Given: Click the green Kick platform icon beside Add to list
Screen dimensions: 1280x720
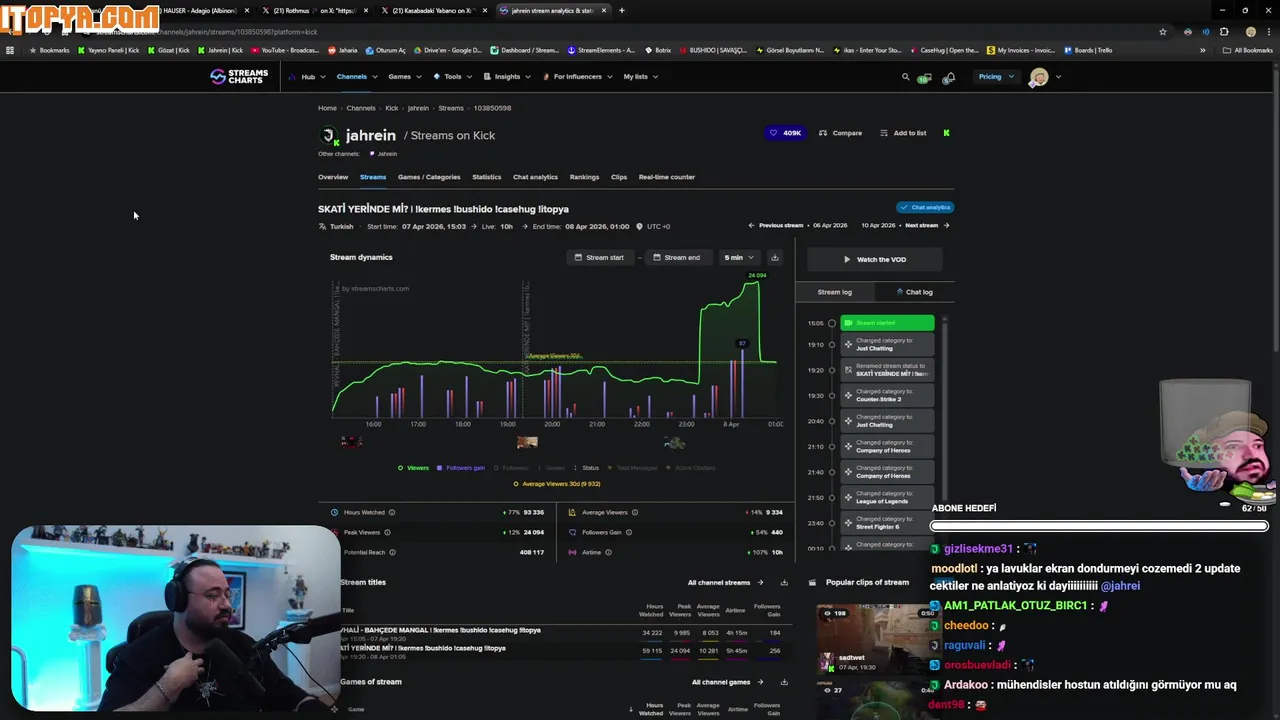Looking at the screenshot, I should coord(946,133).
